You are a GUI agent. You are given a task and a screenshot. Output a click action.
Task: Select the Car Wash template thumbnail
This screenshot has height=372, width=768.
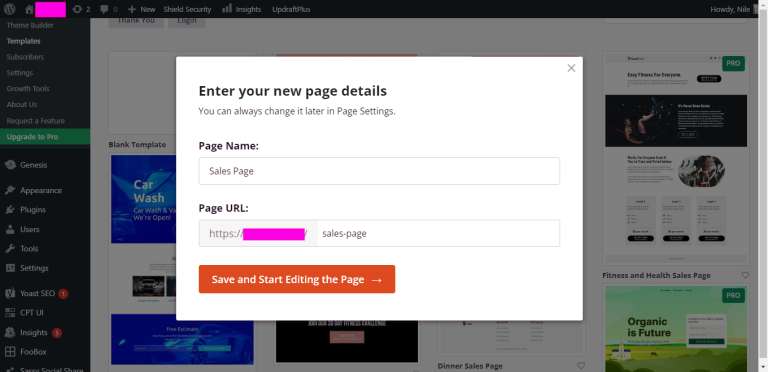tap(144, 199)
